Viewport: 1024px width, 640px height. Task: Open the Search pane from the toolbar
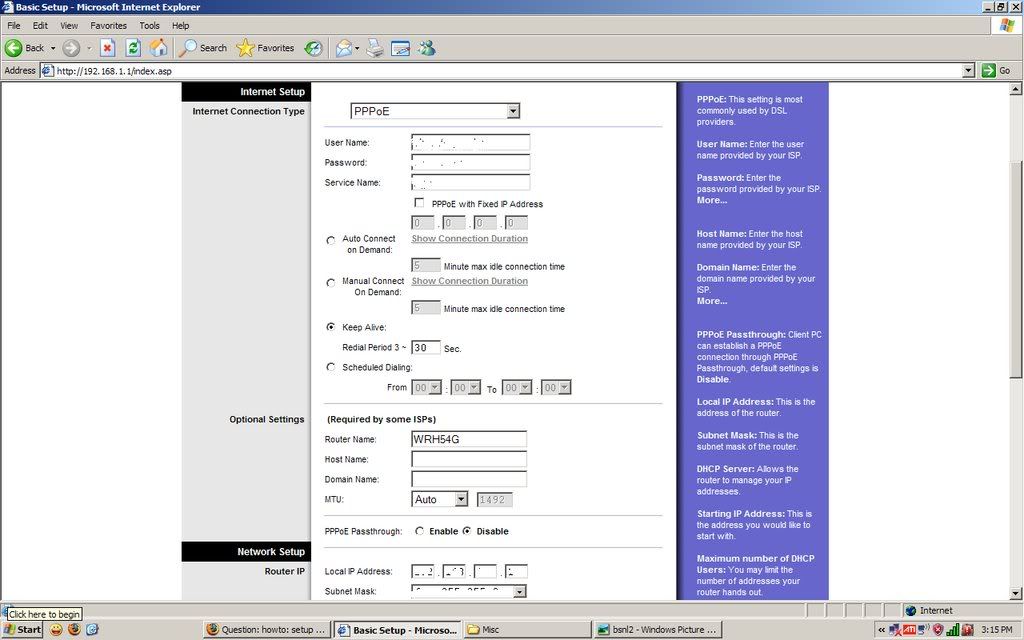[203, 48]
